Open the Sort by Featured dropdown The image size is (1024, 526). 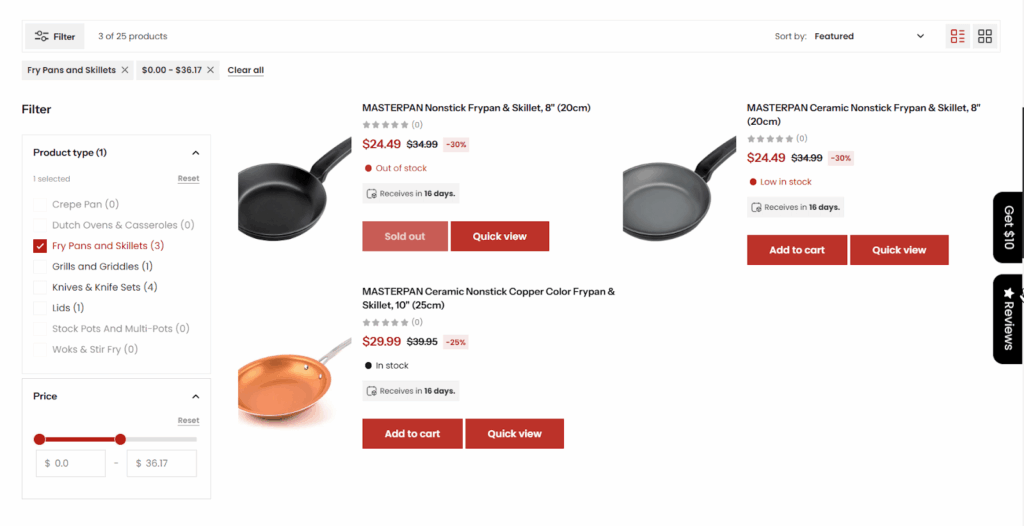click(869, 37)
